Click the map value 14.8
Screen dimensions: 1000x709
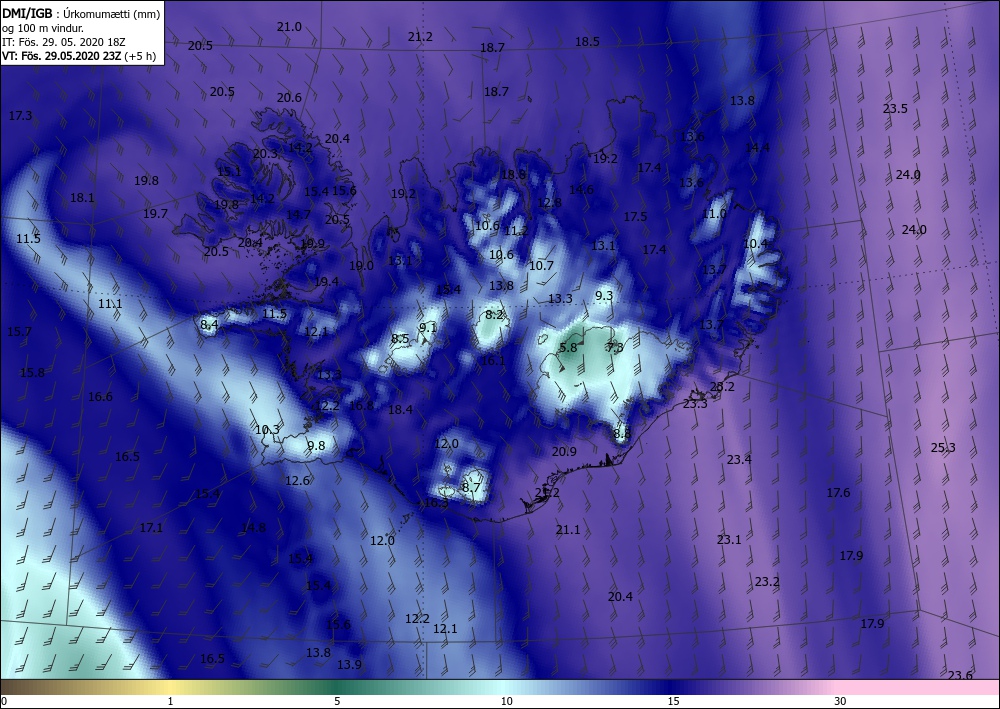(x=253, y=527)
